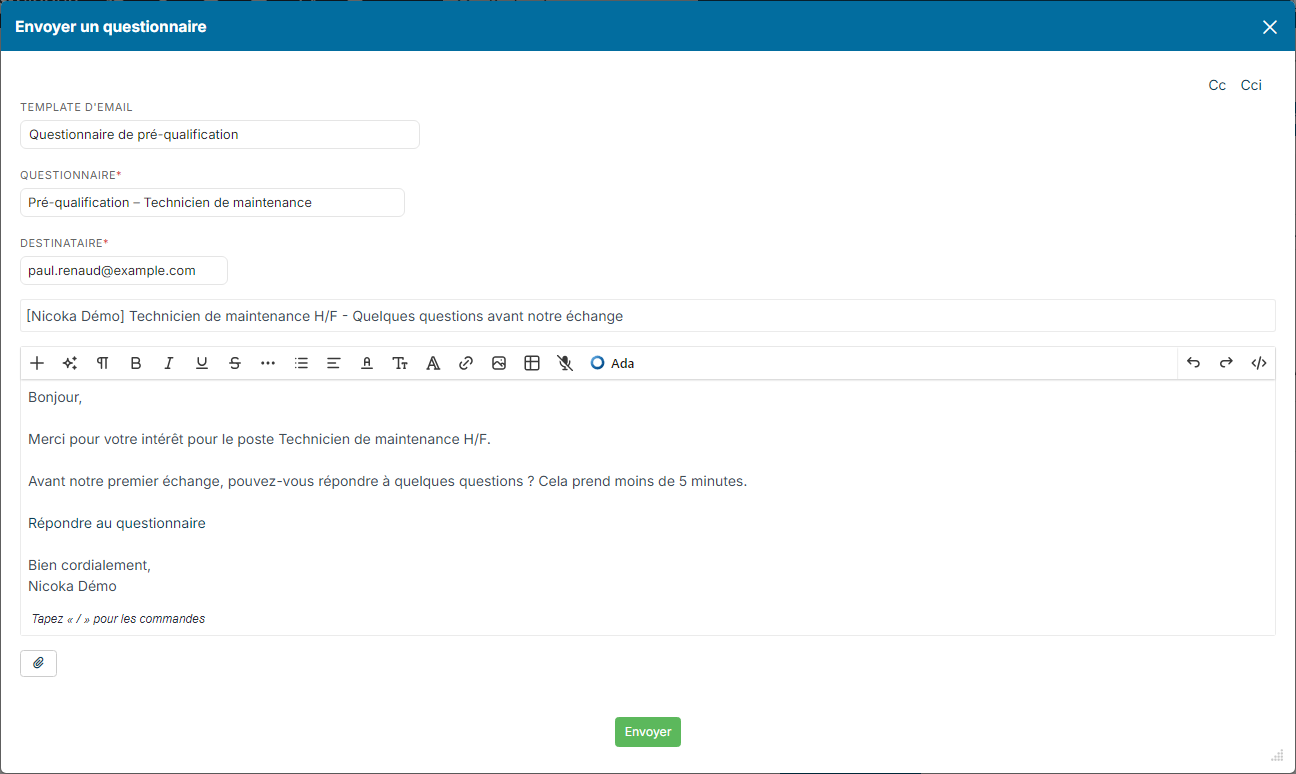1296x774 pixels.
Task: Open the AI sparkles tool in toolbar
Action: 70,363
